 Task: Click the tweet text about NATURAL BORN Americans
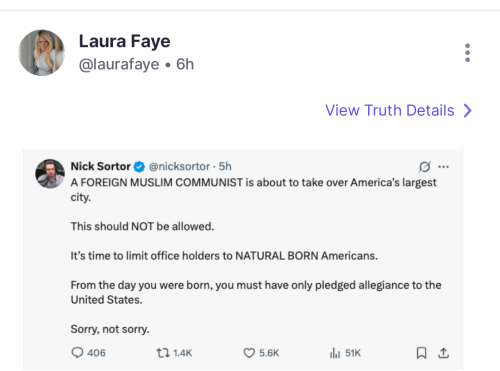pos(224,256)
